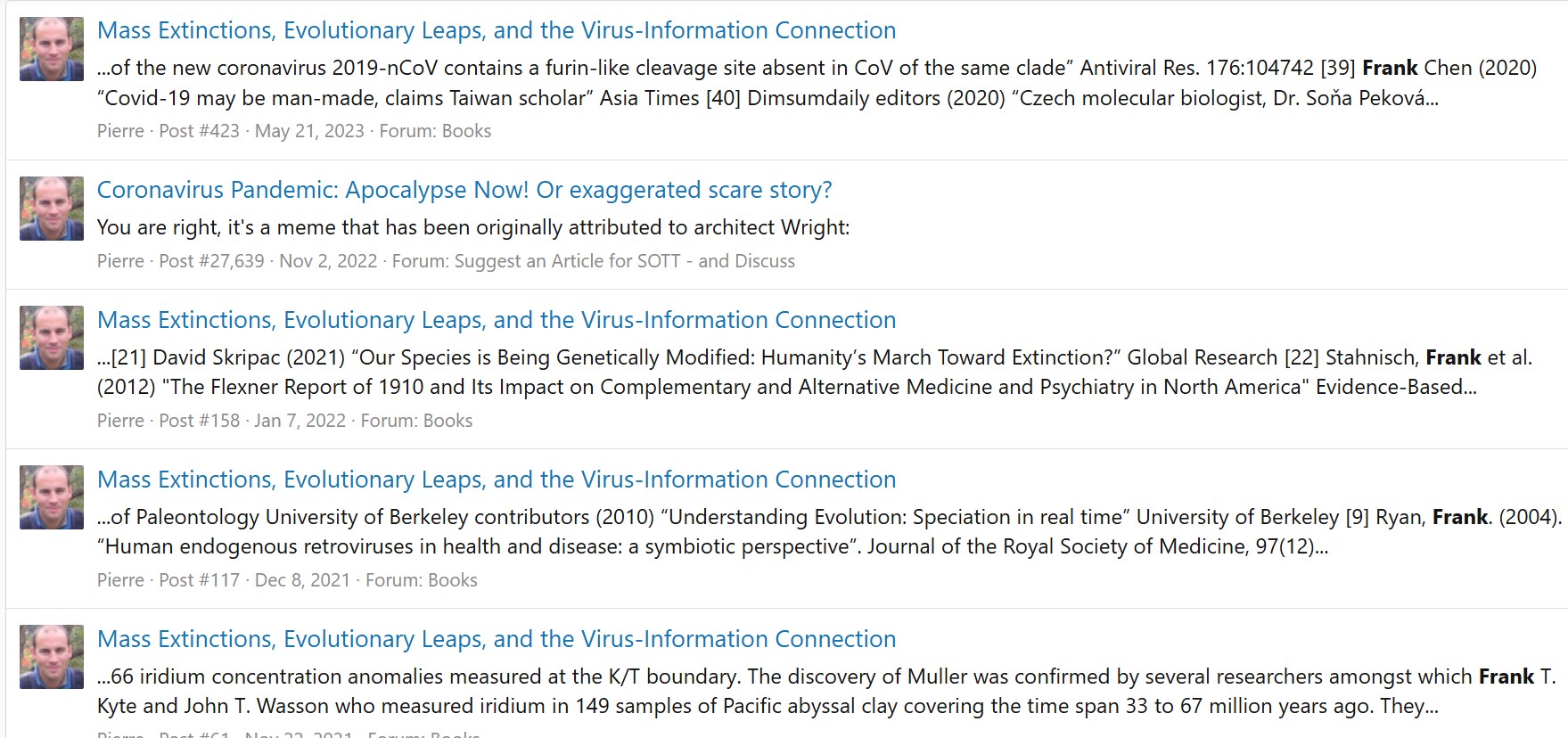
Task: Open the Suggest an Article for SOTT forum
Action: point(624,261)
